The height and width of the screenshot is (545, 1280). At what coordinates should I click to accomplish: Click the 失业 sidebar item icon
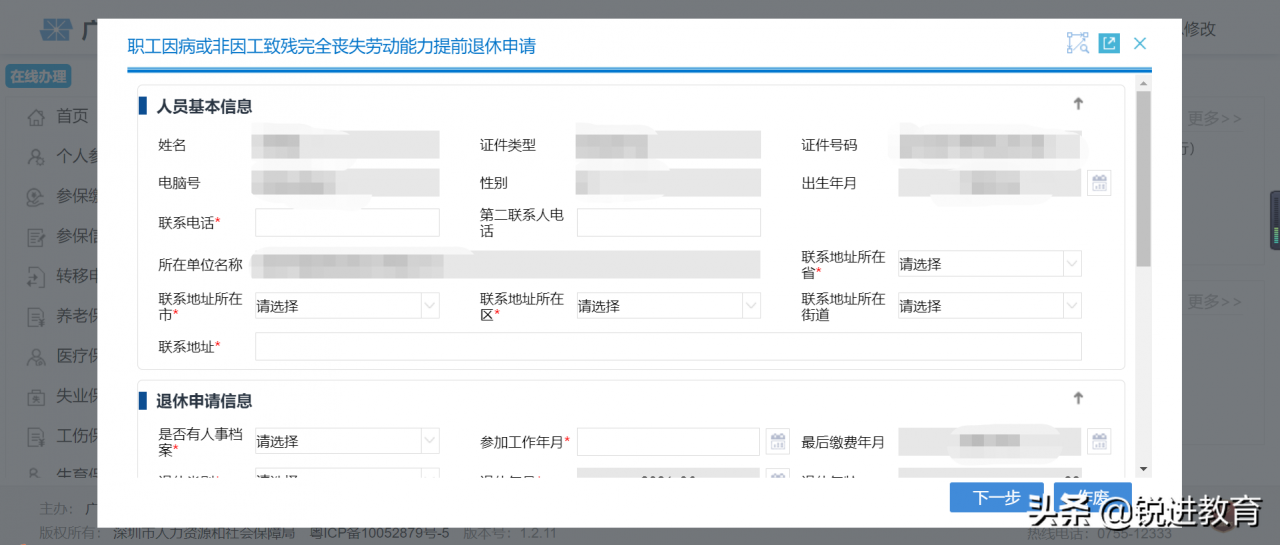(36, 396)
